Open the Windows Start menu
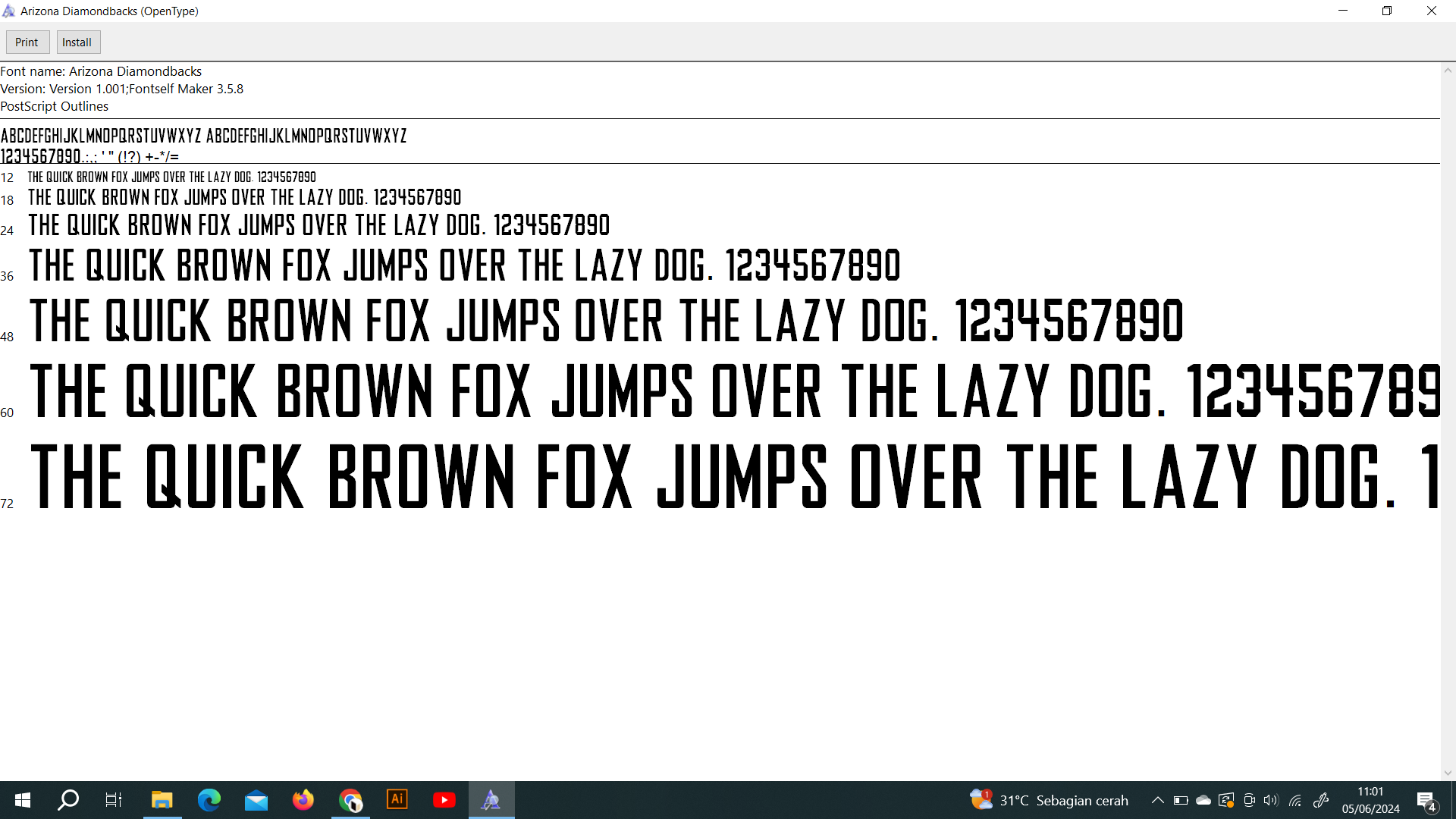 [23, 800]
